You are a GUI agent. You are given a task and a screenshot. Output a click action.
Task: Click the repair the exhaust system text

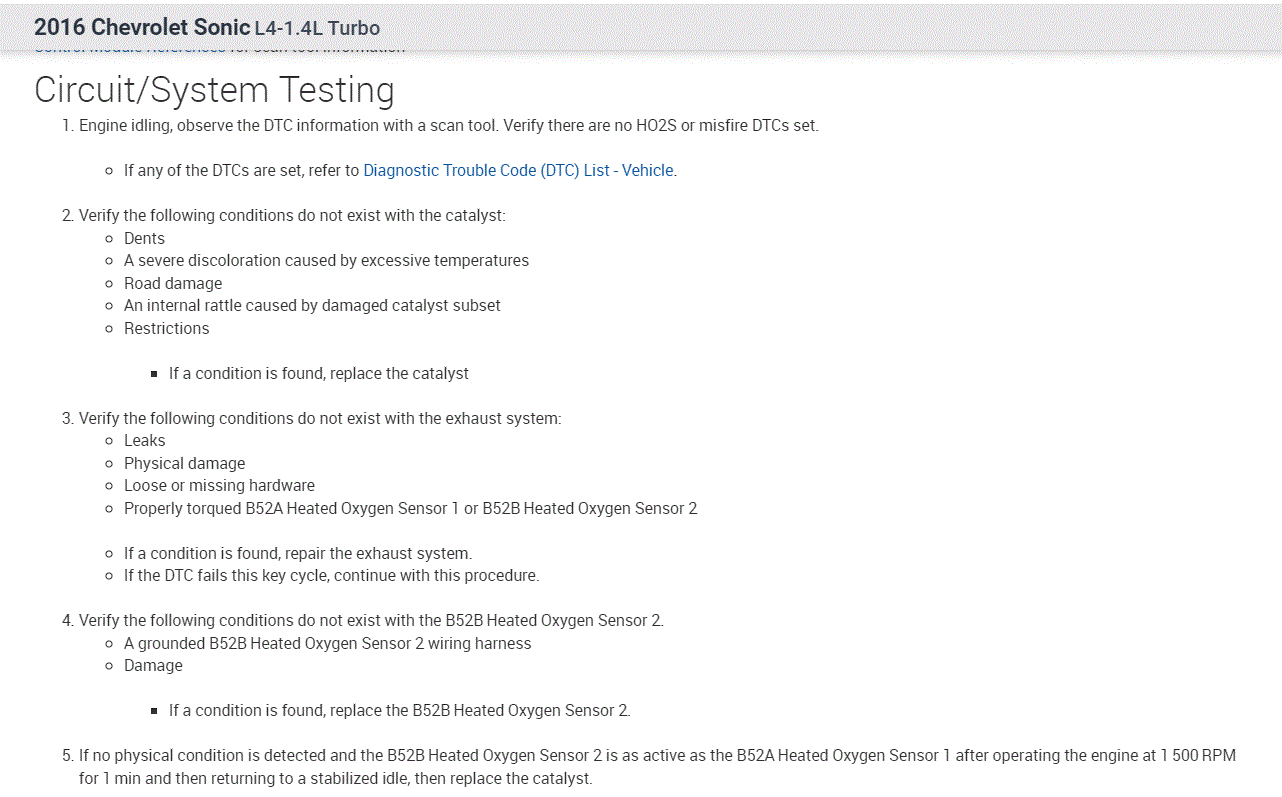pos(297,553)
